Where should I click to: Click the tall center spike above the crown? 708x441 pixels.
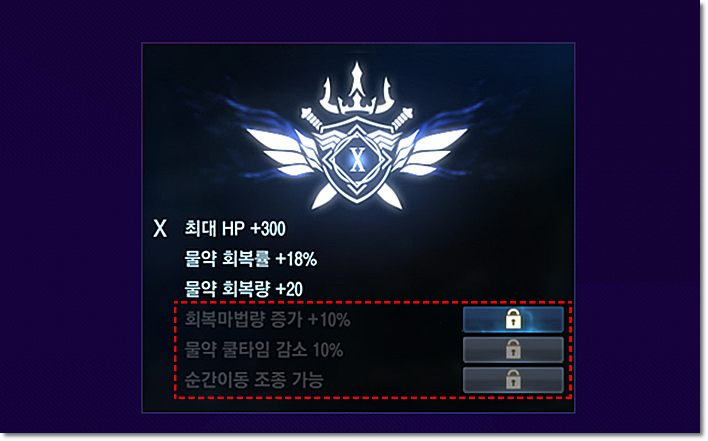(357, 79)
